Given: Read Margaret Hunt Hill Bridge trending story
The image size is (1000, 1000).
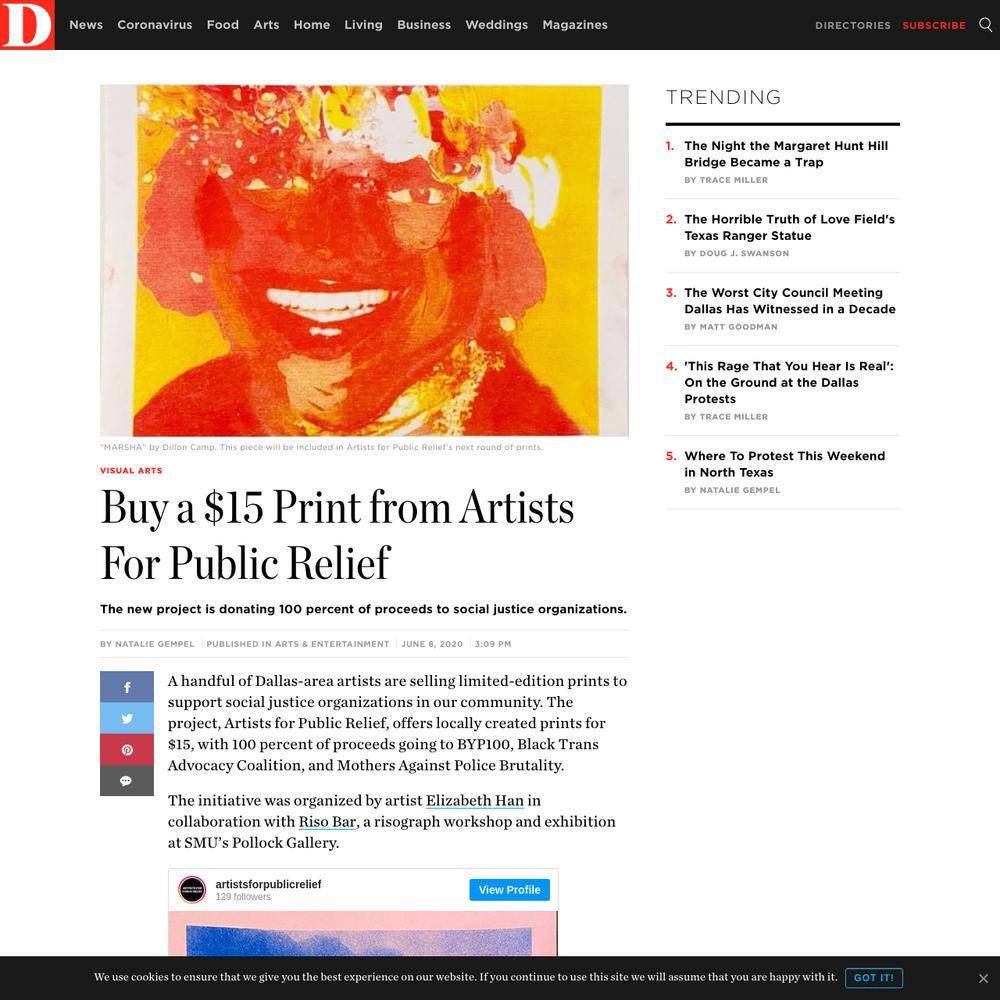Looking at the screenshot, I should (786, 154).
